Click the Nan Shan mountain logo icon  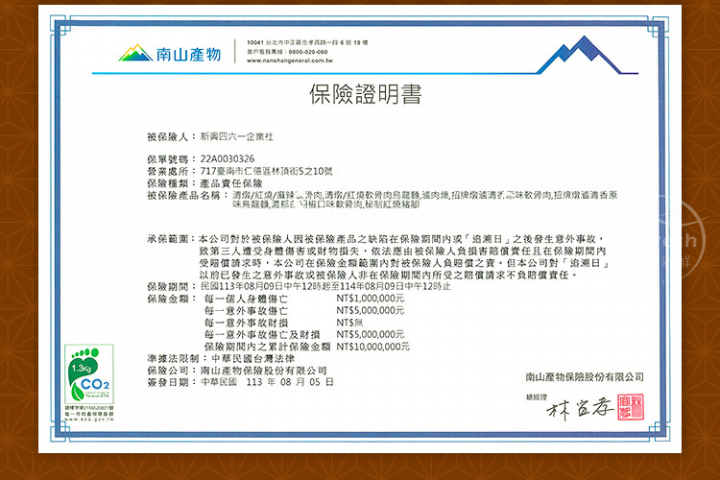point(135,52)
